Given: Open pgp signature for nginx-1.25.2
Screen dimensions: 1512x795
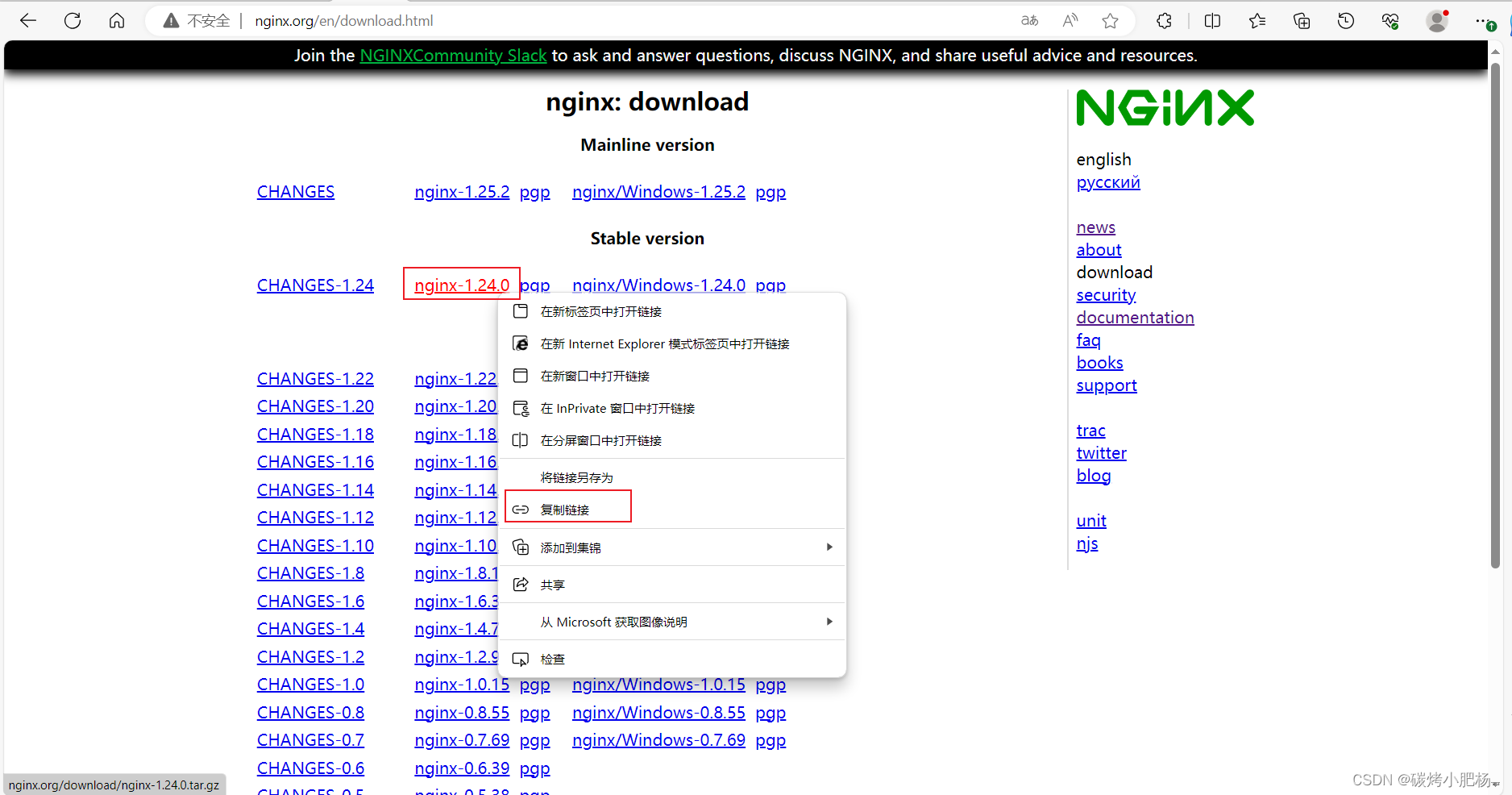Looking at the screenshot, I should (535, 193).
